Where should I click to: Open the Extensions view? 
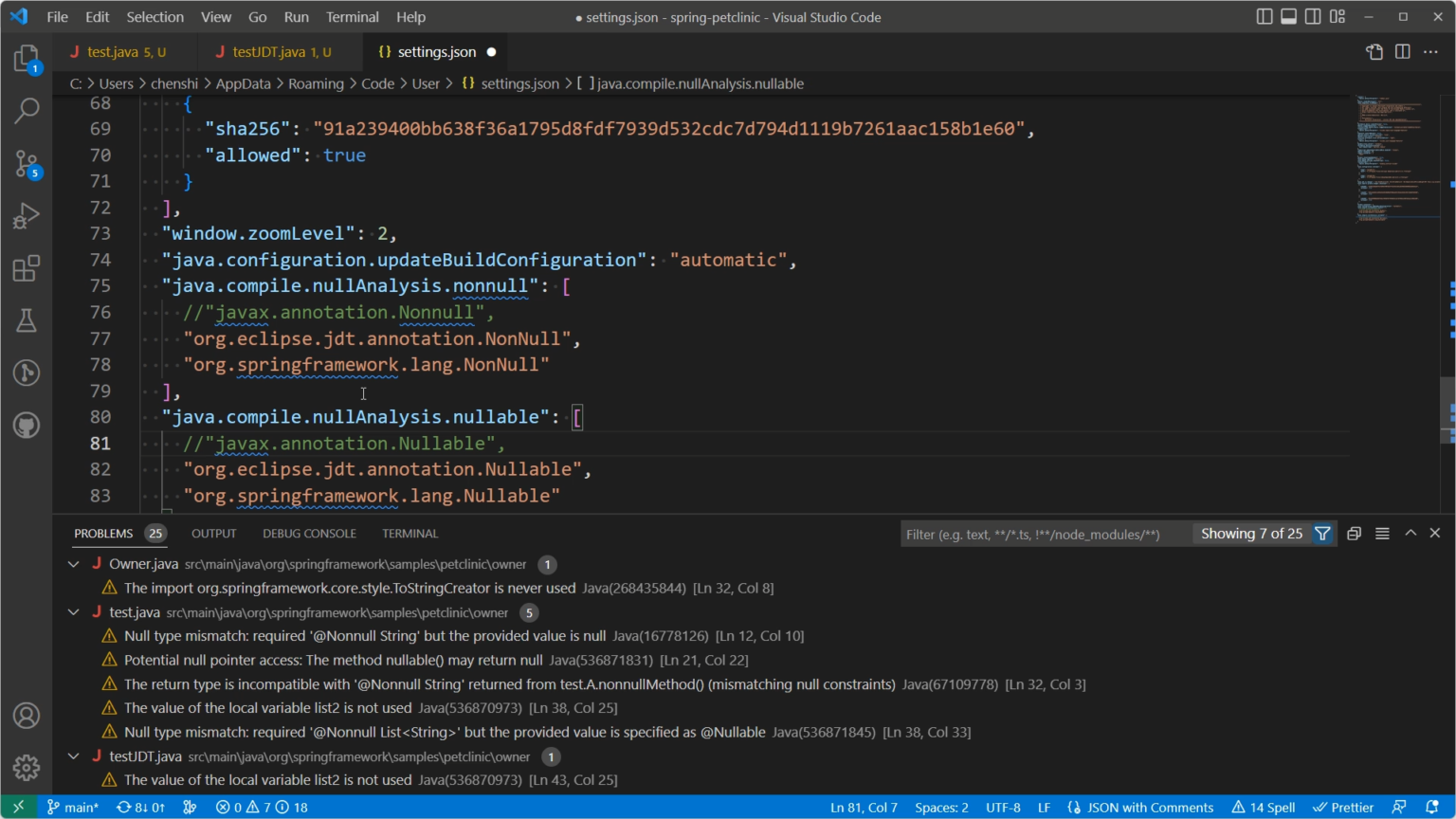point(26,268)
